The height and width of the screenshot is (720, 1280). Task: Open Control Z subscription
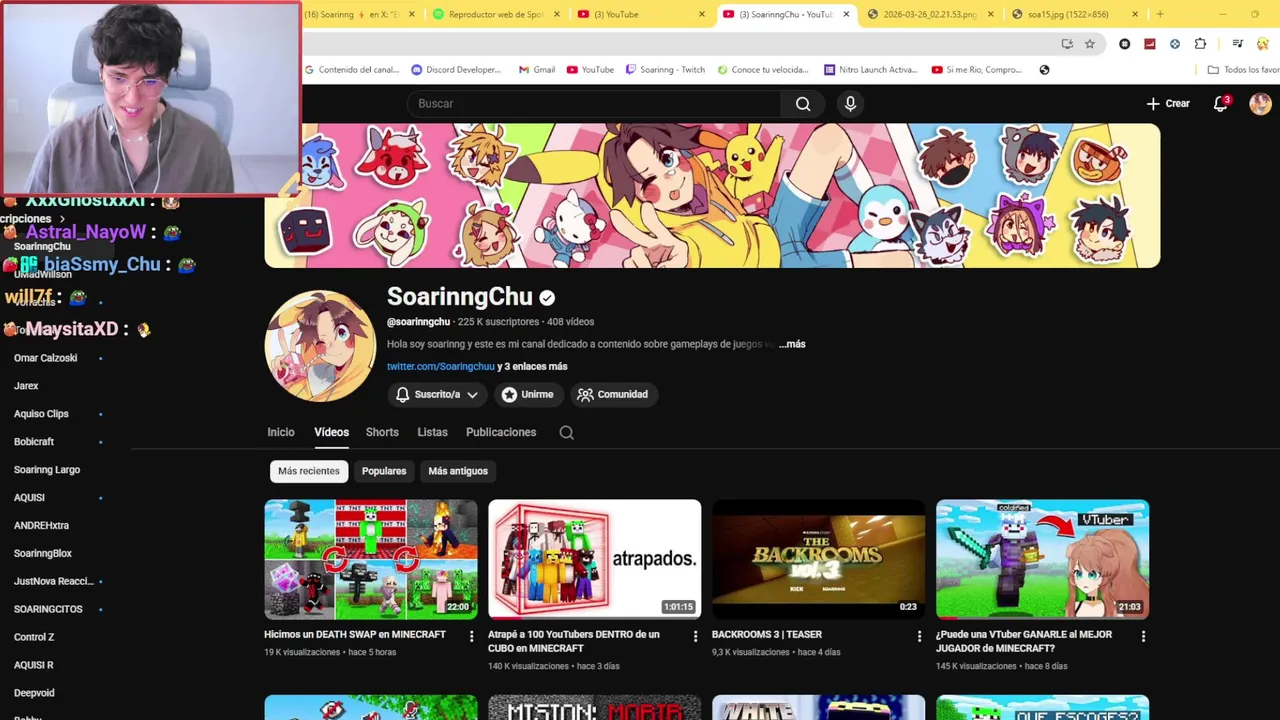(34, 637)
